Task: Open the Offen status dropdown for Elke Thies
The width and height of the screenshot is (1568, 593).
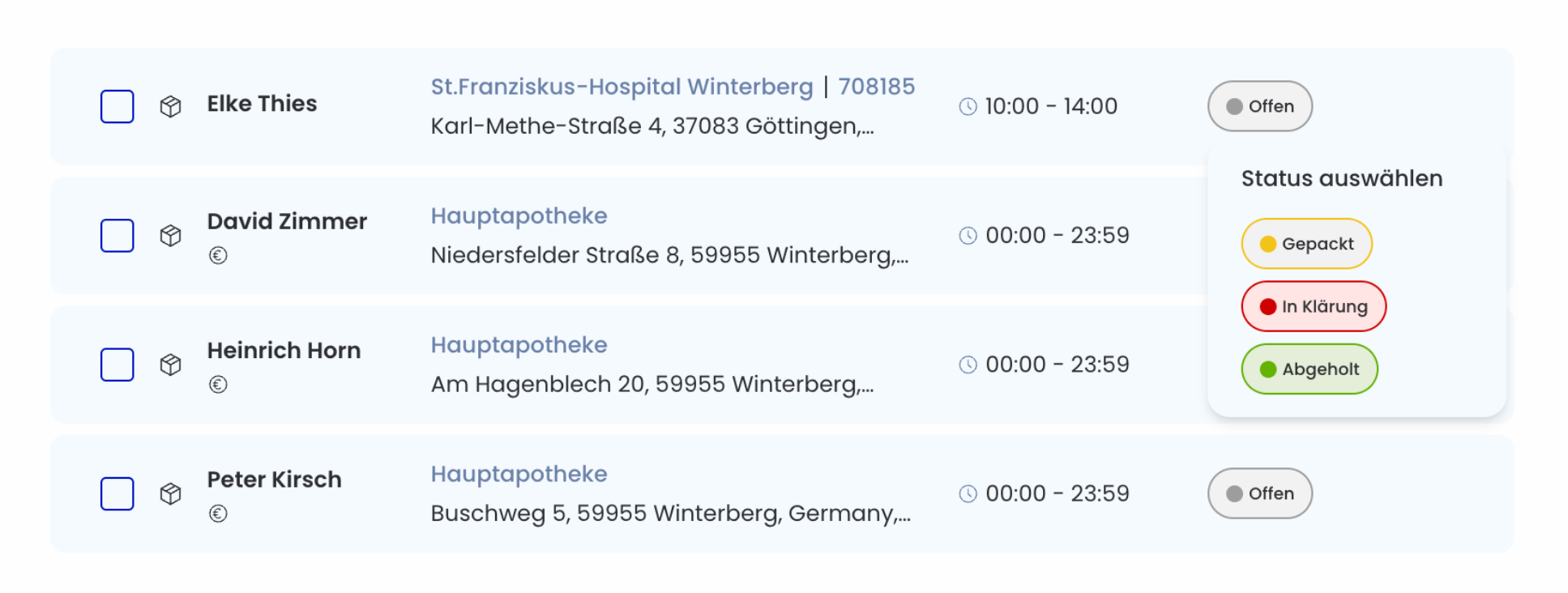Action: pyautogui.click(x=1260, y=106)
